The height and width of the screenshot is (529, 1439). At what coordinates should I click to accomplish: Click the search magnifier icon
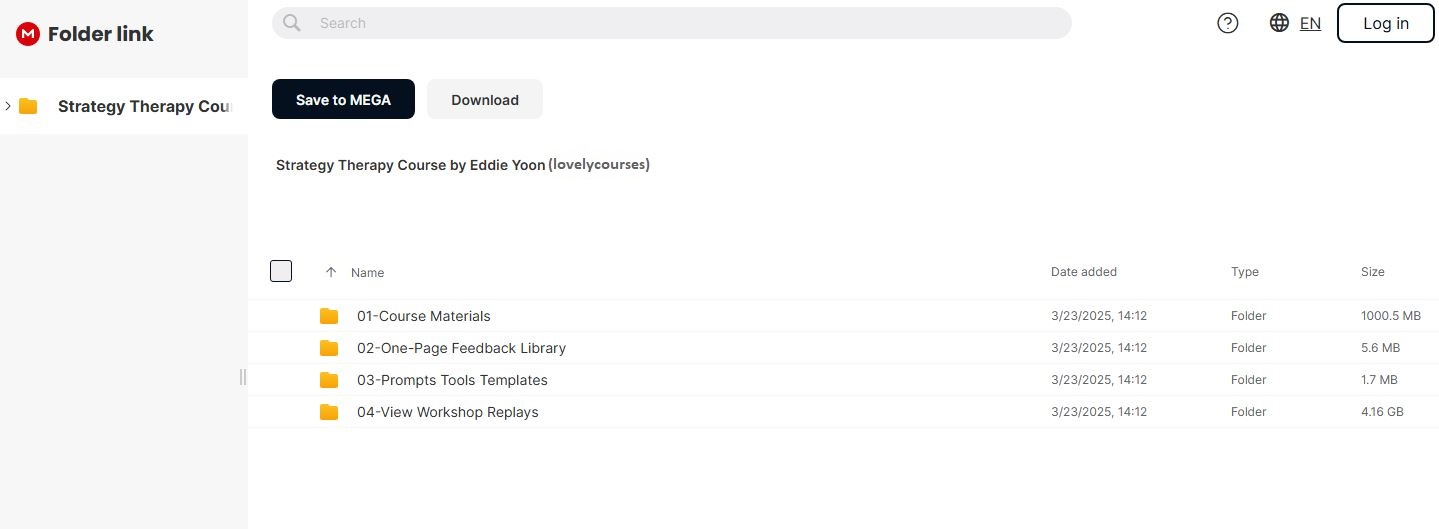point(292,23)
